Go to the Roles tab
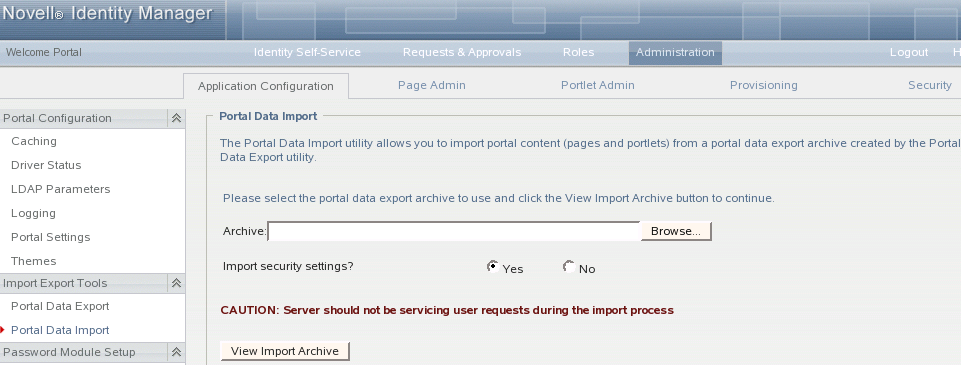This screenshot has width=961, height=365. click(x=579, y=53)
